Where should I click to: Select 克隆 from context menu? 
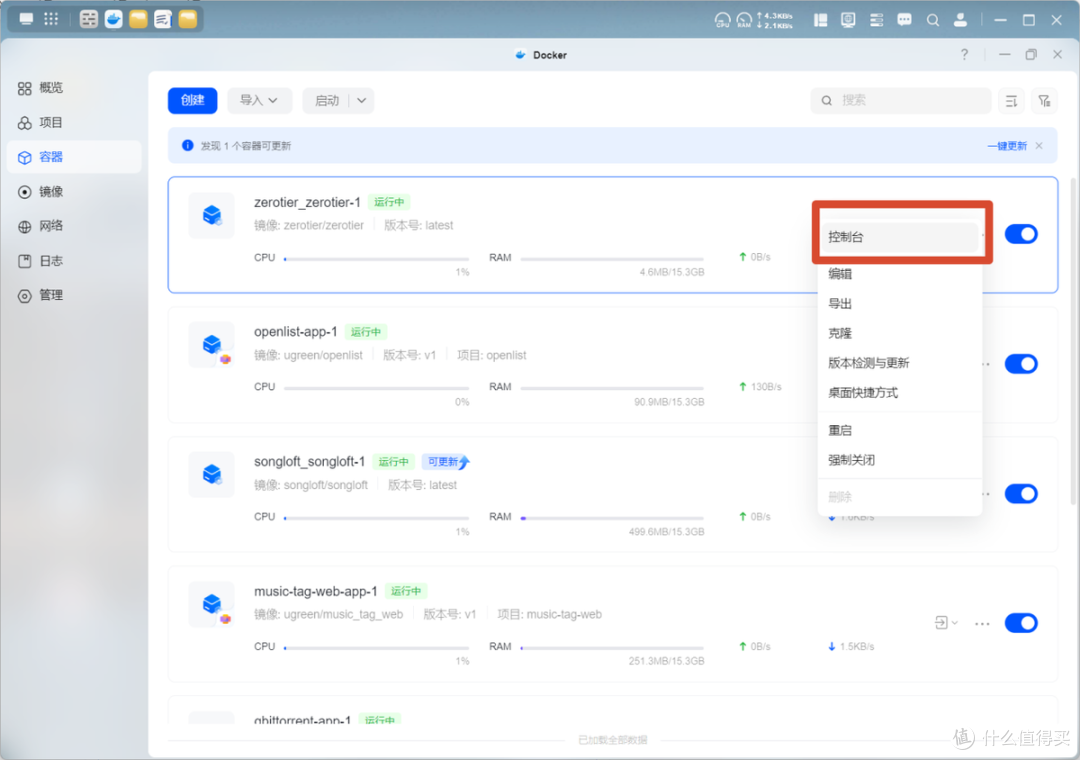tap(900, 333)
